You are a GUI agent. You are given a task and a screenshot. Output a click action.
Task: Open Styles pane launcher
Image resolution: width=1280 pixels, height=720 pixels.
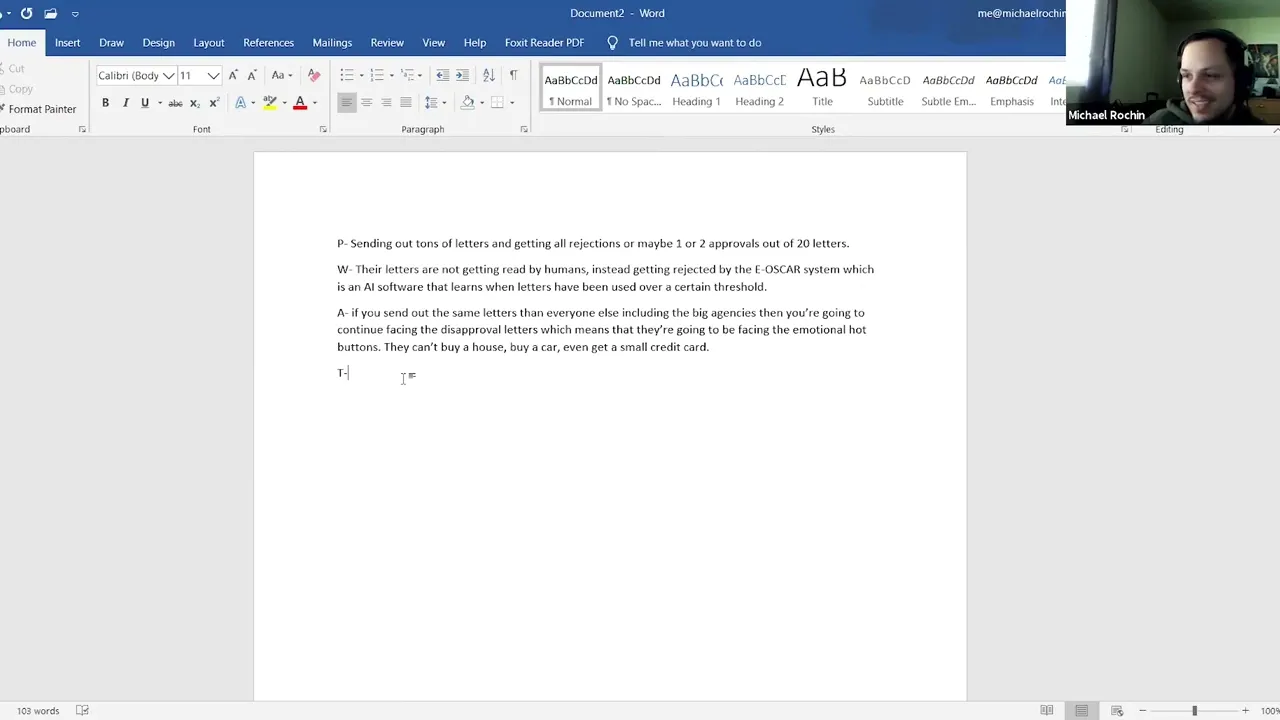[x=1125, y=129]
